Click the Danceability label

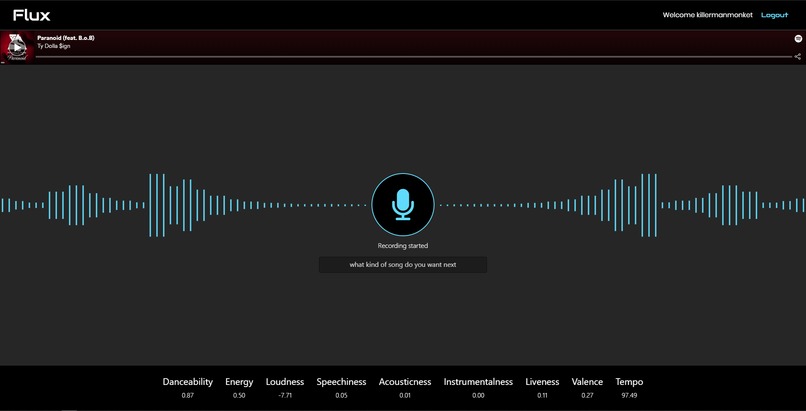pyautogui.click(x=188, y=382)
